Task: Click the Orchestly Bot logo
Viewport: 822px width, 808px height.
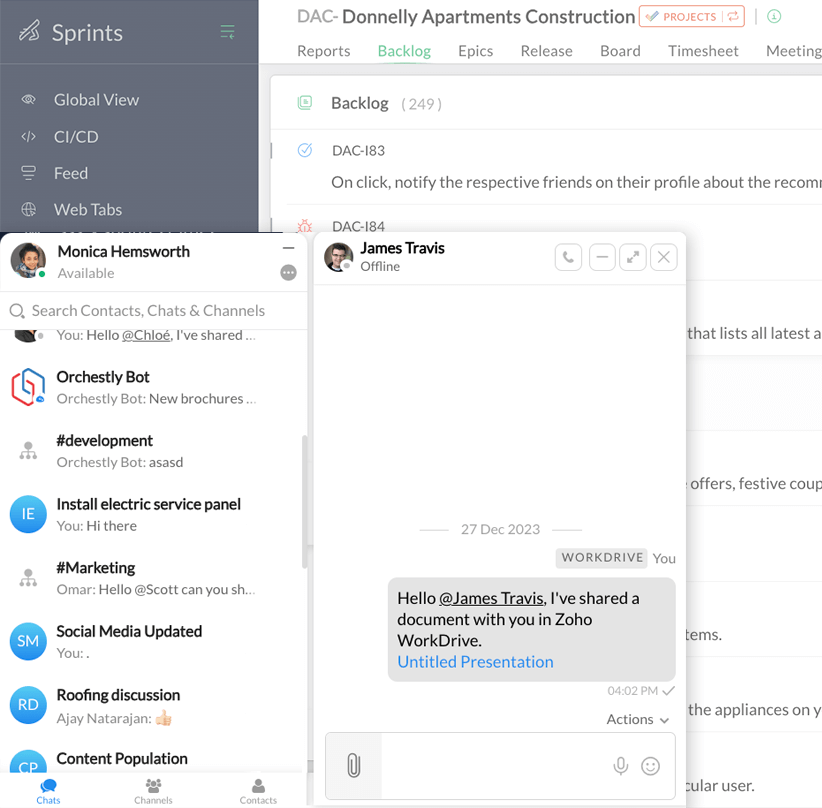Action: 28,387
